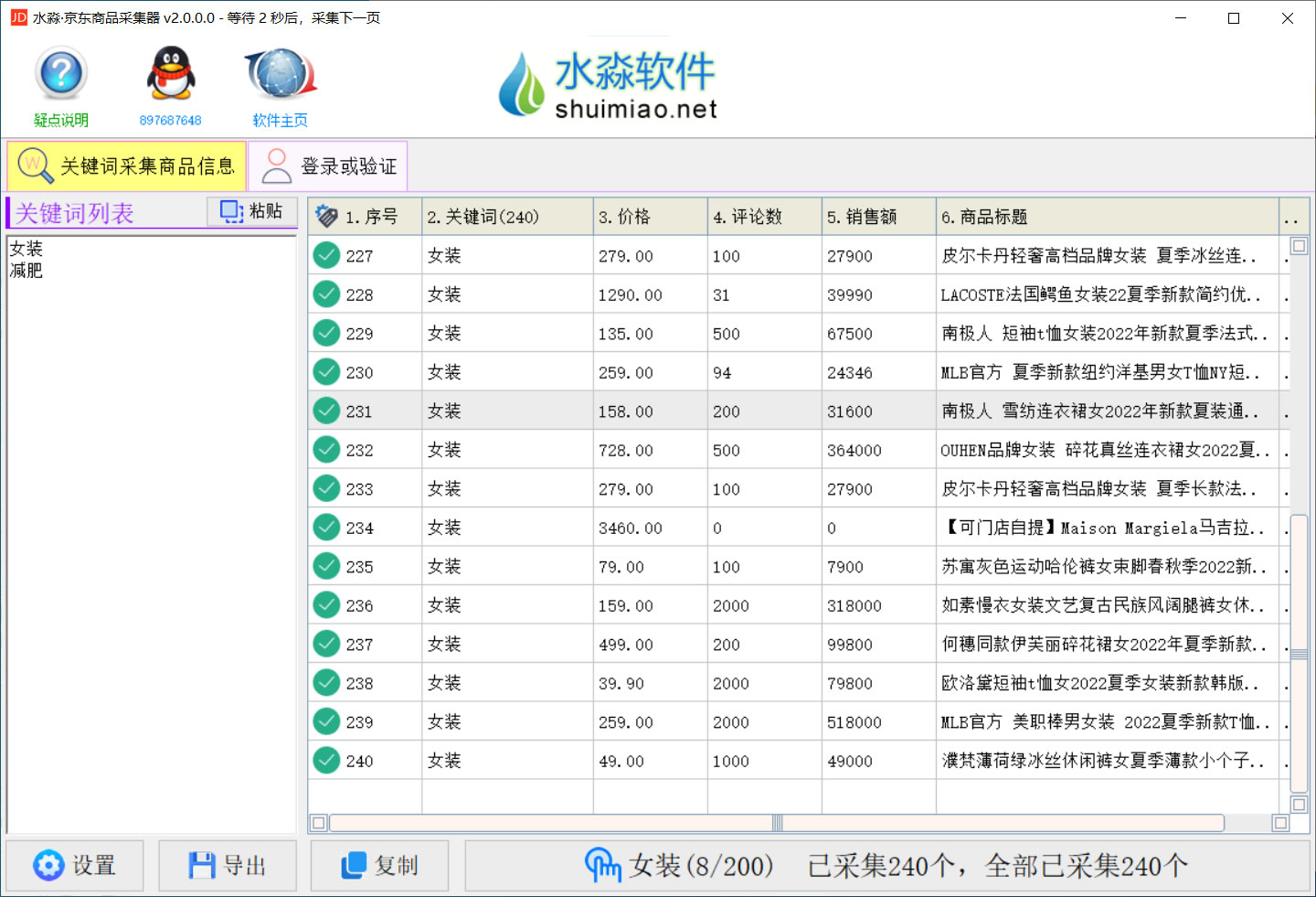Click the tag icon in 序号 header
Image resolution: width=1316 pixels, height=897 pixels.
coord(327,217)
